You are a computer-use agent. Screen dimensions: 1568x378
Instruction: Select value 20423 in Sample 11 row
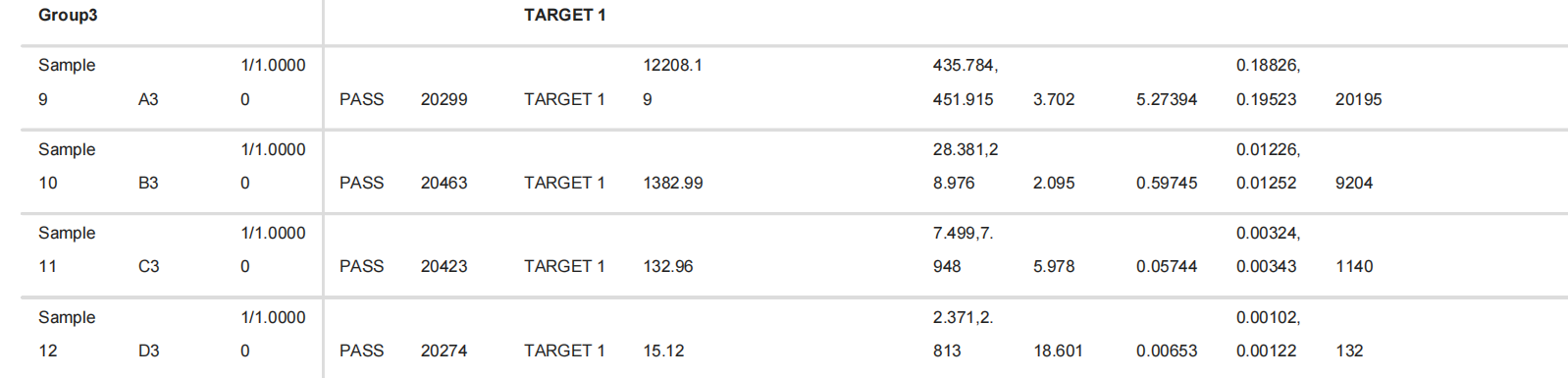point(444,267)
